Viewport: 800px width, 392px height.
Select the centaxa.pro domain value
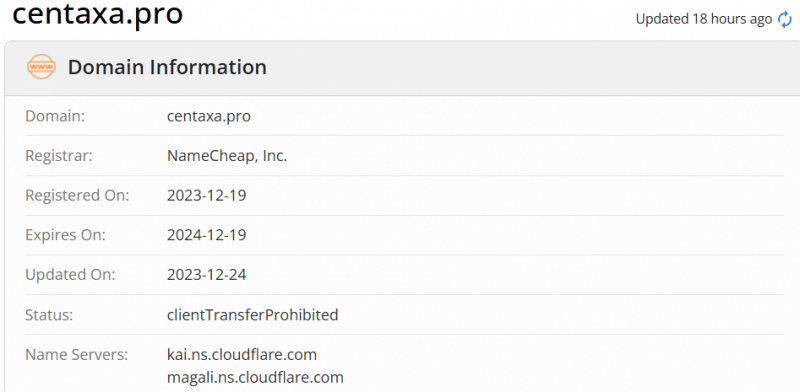point(209,116)
